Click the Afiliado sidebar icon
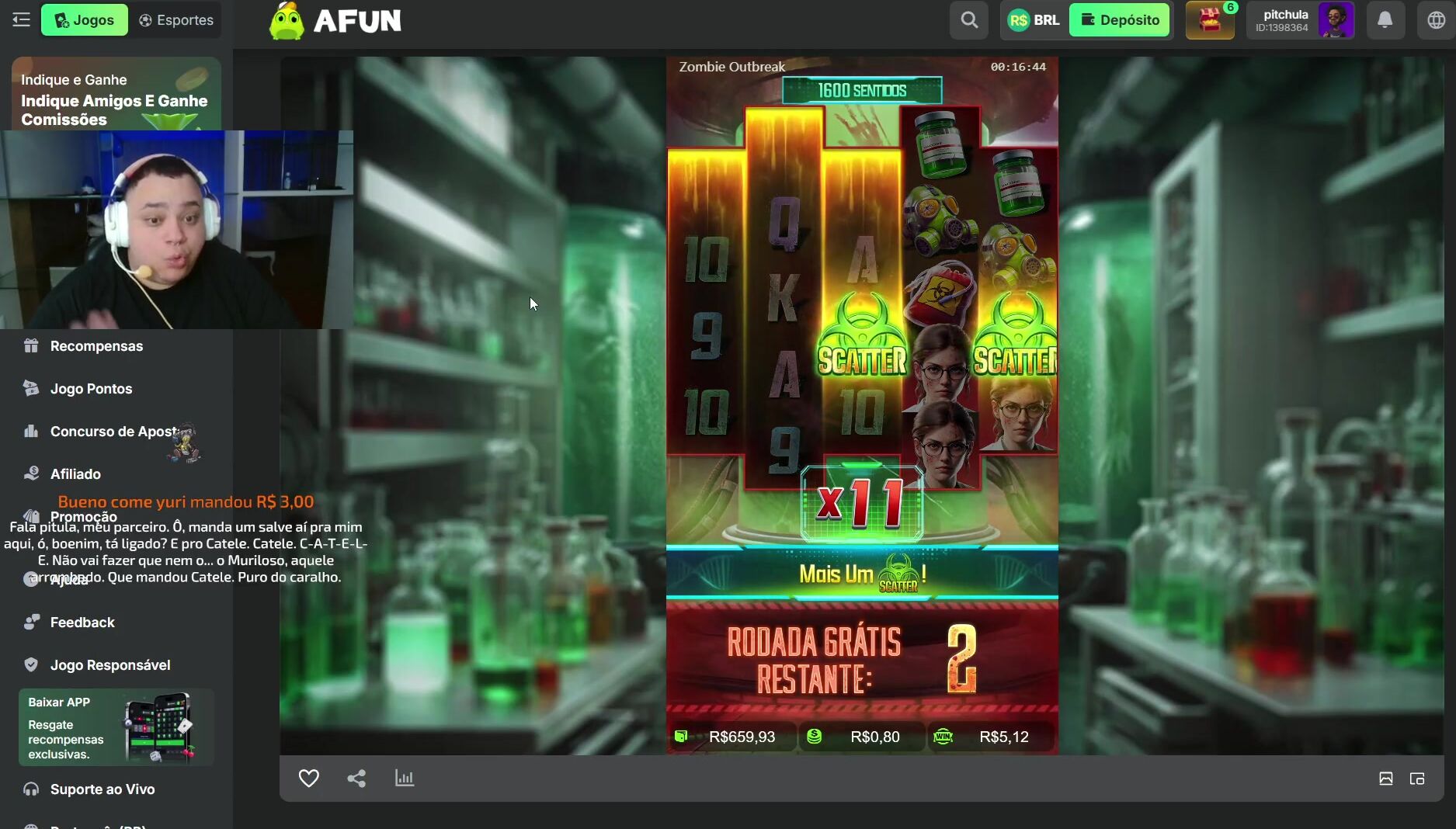This screenshot has height=829, width=1456. tap(31, 473)
